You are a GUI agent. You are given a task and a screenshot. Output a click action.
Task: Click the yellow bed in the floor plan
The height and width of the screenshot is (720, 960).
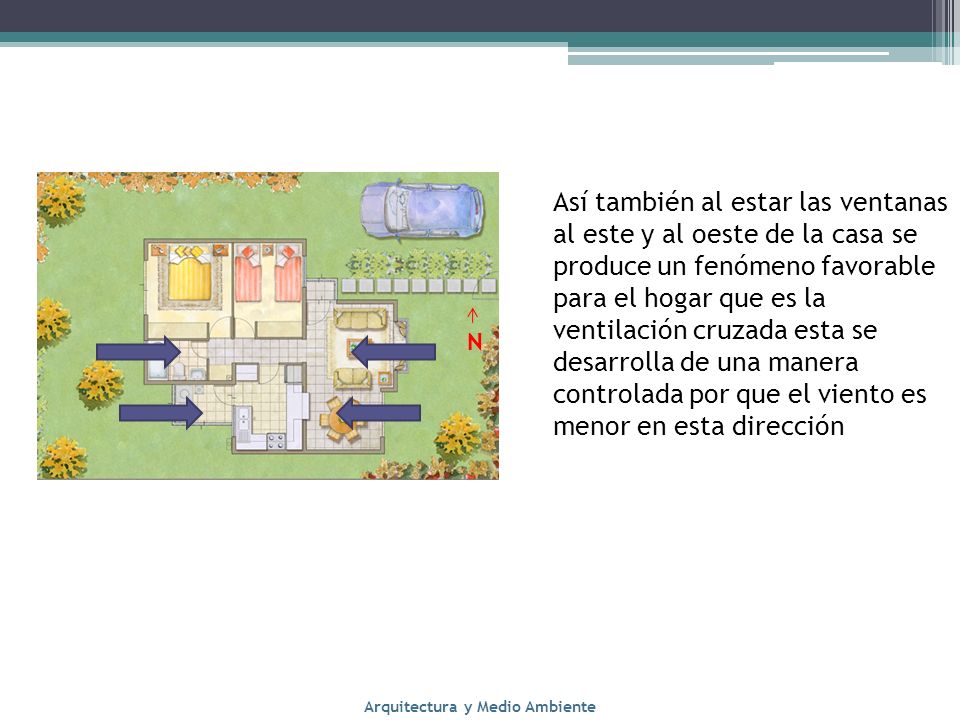click(190, 274)
